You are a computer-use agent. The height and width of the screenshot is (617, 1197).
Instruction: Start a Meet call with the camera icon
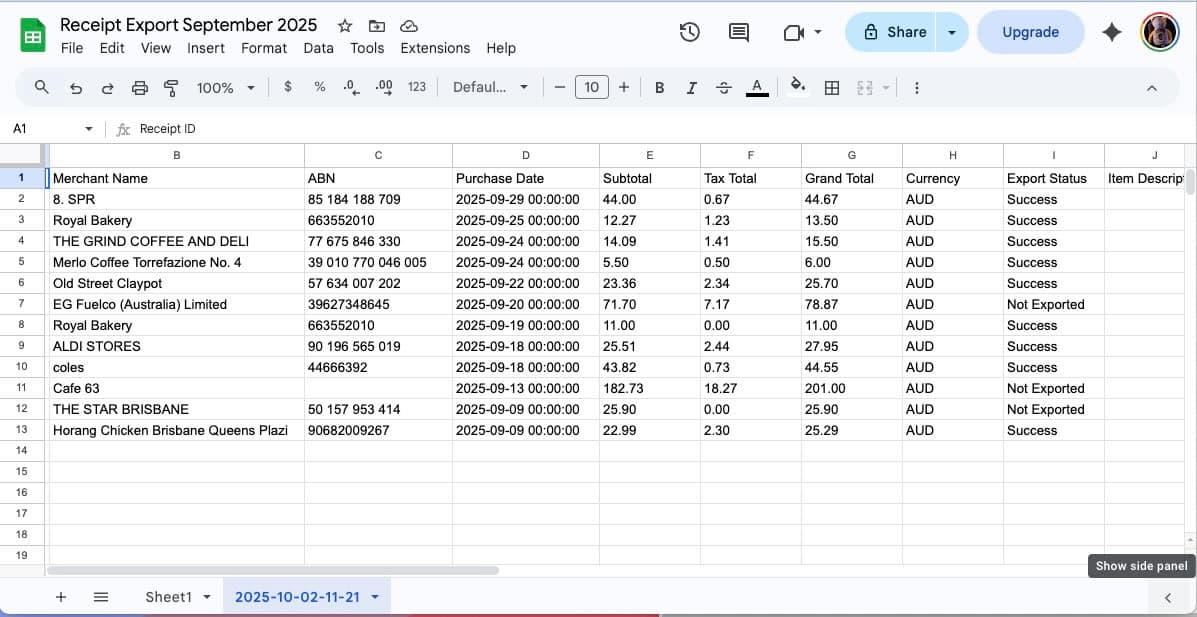[x=795, y=31]
